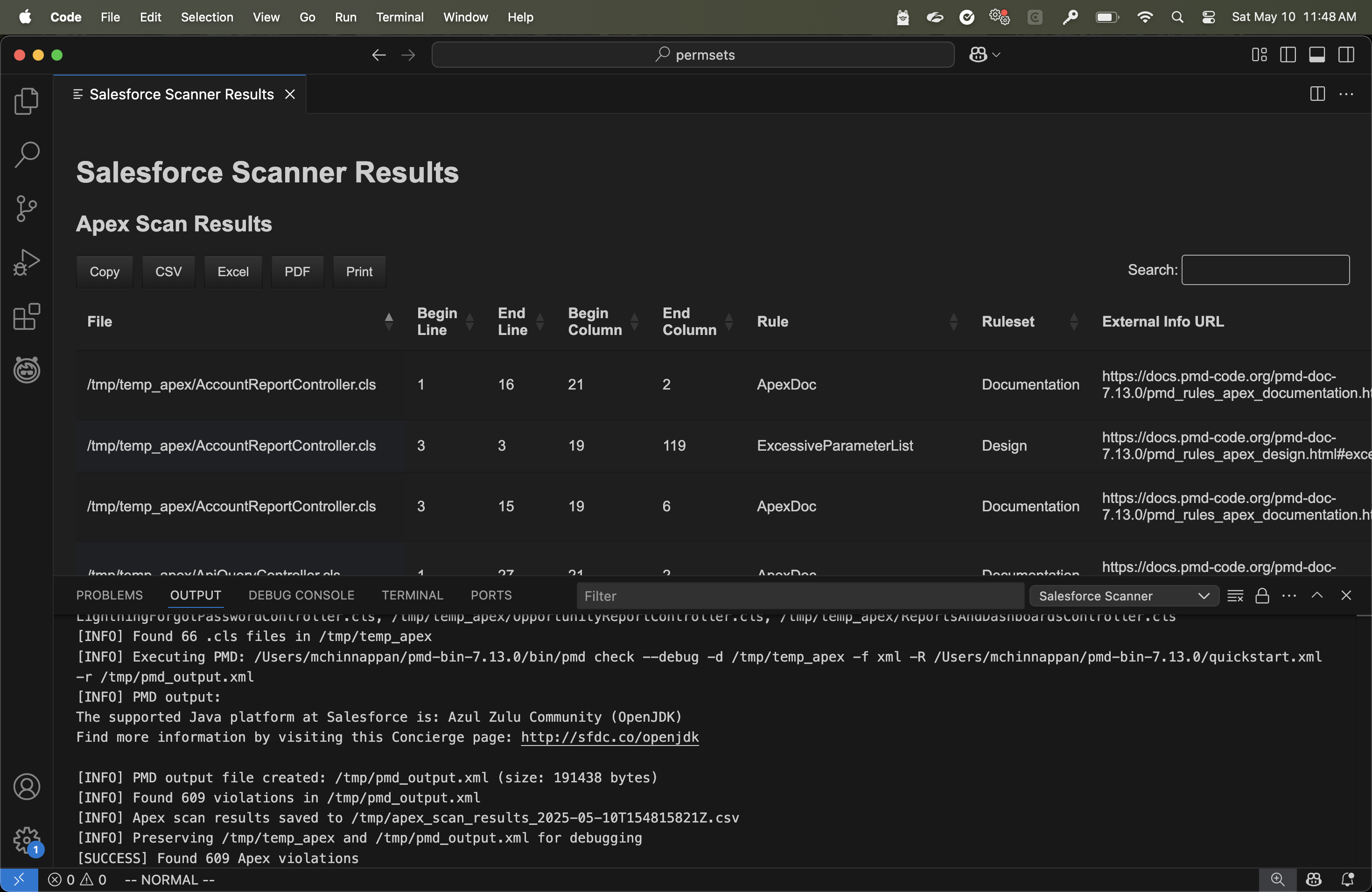Open the Copilot dropdown chevron in the title bar
The width and height of the screenshot is (1372, 892).
tap(996, 55)
